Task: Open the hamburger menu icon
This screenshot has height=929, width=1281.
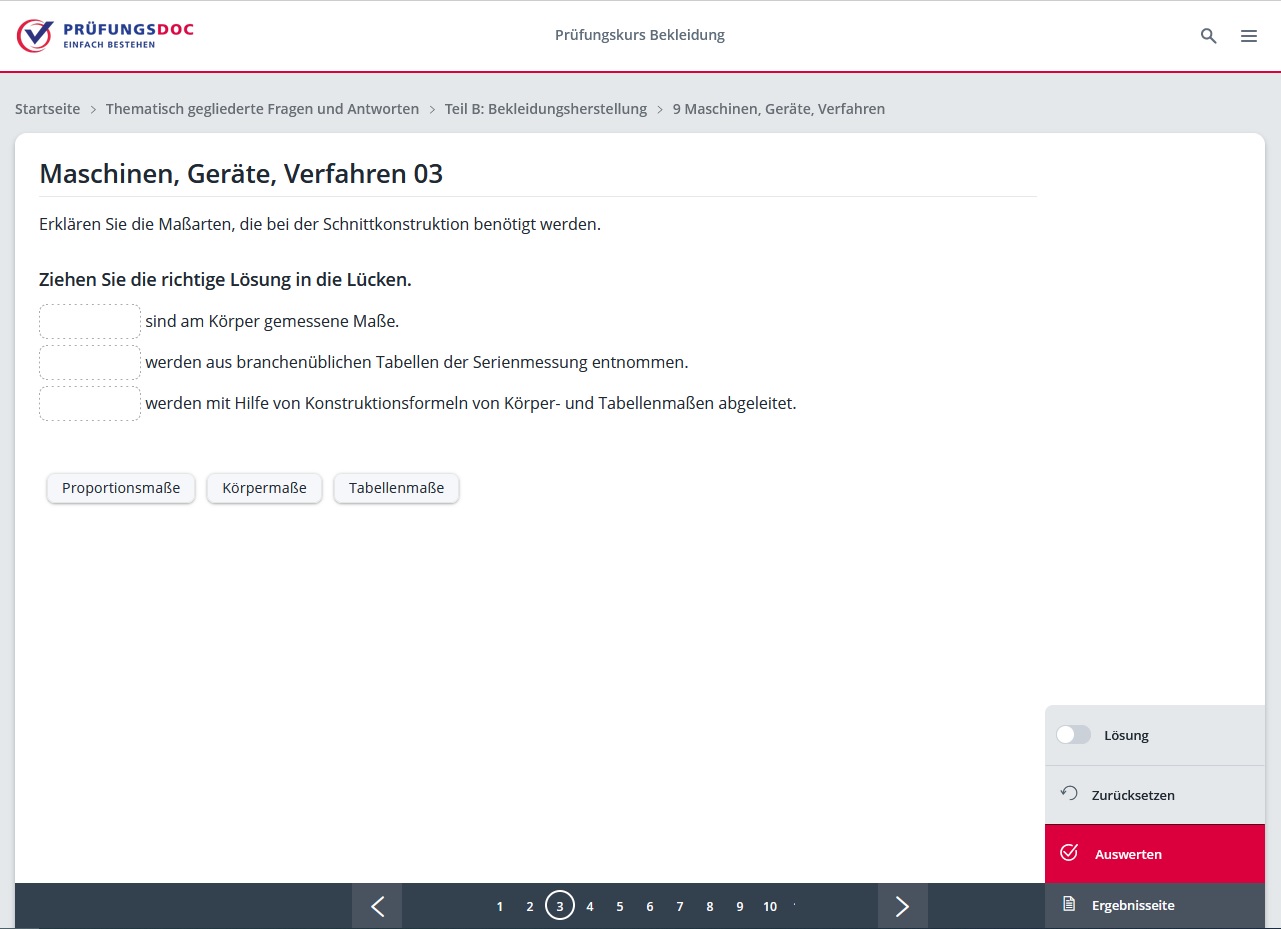Action: click(x=1249, y=36)
